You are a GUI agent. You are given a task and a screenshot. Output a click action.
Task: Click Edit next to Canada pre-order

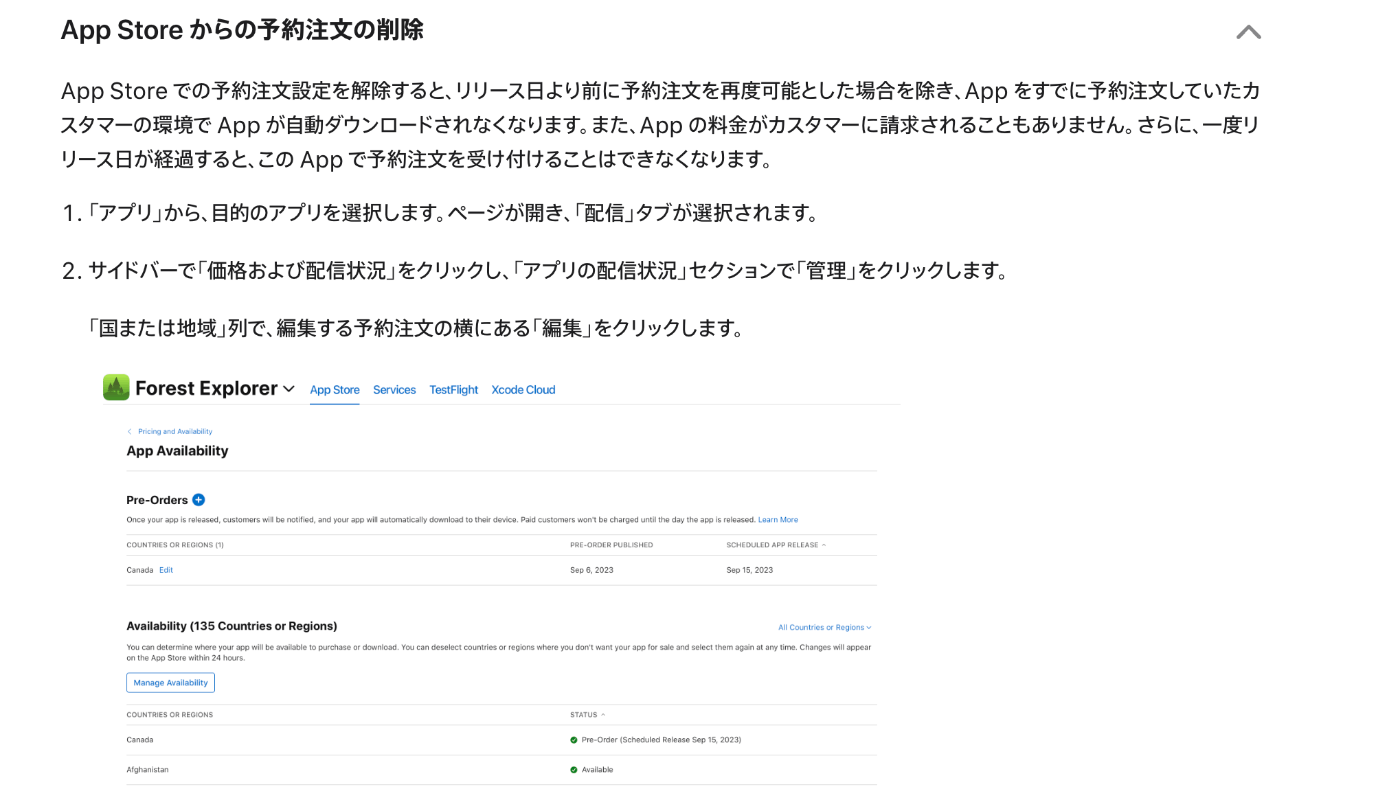click(x=166, y=570)
